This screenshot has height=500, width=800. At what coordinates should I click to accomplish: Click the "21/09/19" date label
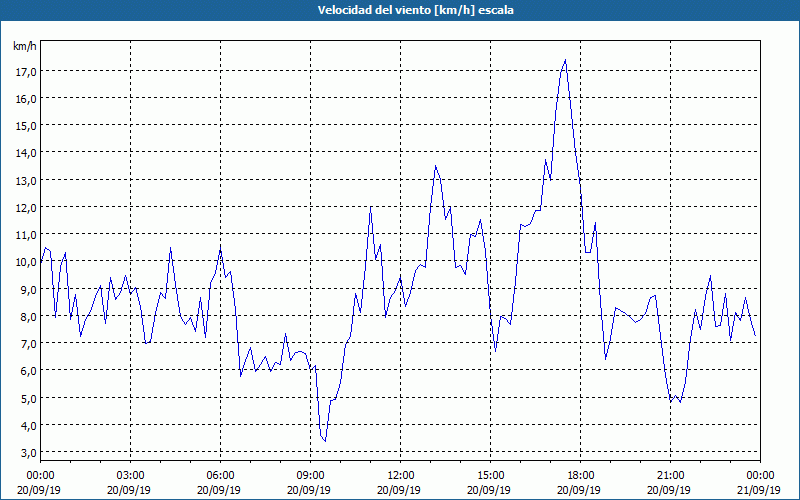(759, 490)
